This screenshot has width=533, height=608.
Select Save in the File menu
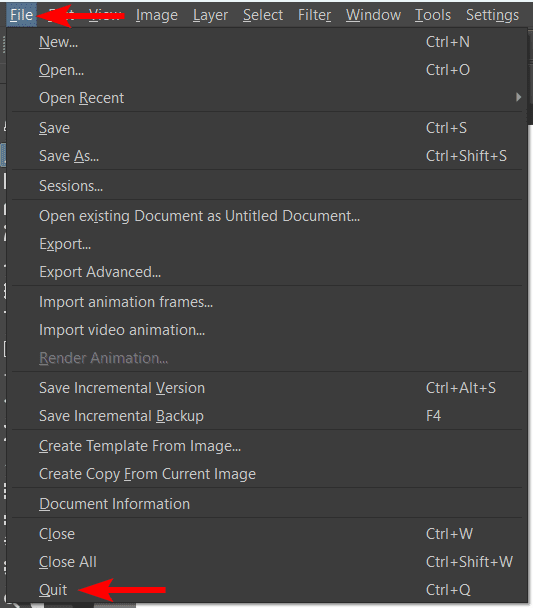pos(267,128)
